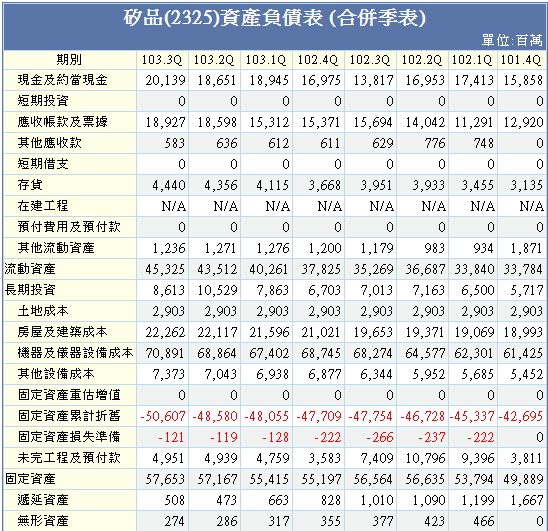
Task: Select the 103.3Q column header
Action: [162, 60]
